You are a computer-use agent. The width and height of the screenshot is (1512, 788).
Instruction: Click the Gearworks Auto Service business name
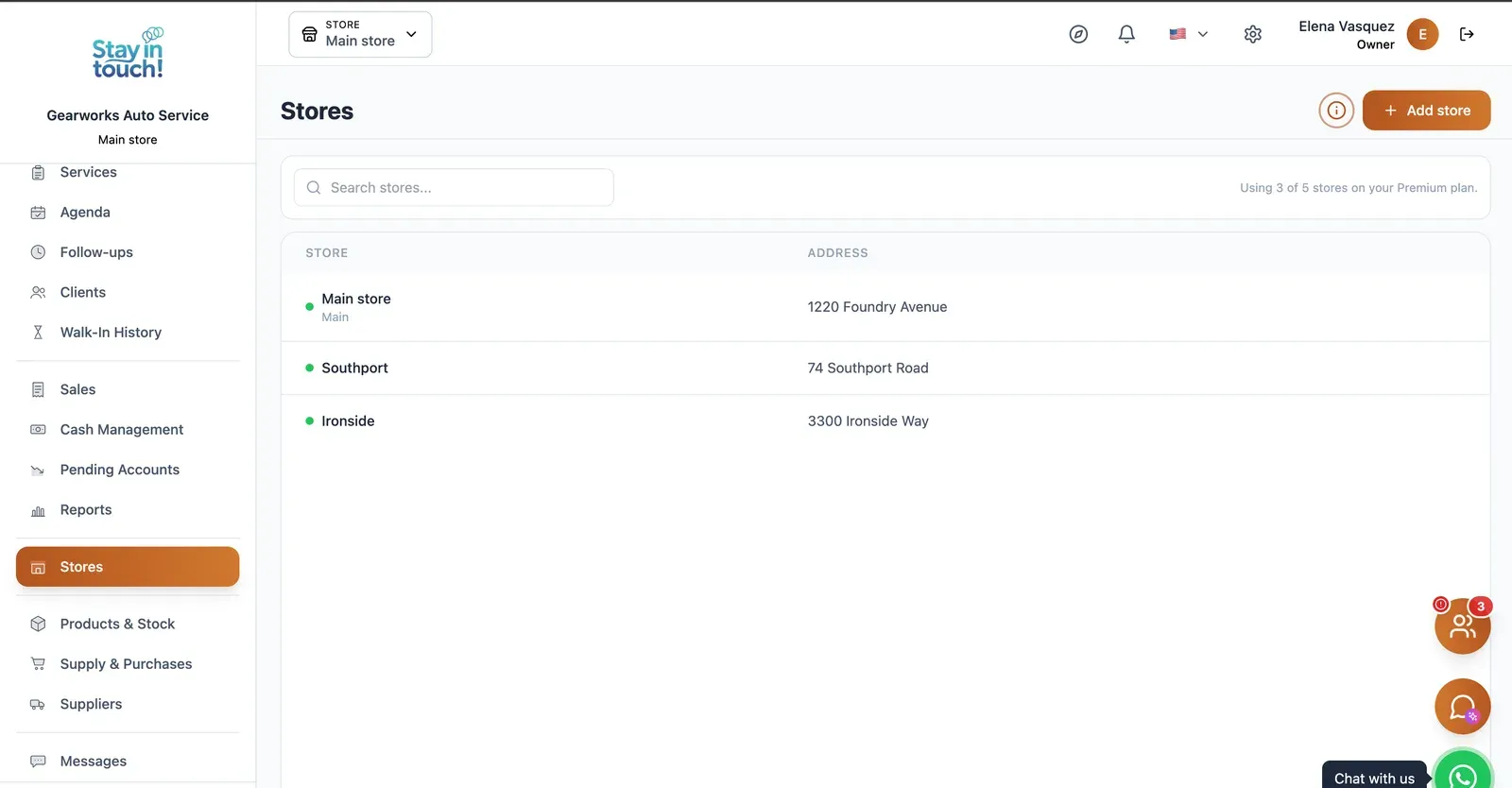(x=128, y=115)
